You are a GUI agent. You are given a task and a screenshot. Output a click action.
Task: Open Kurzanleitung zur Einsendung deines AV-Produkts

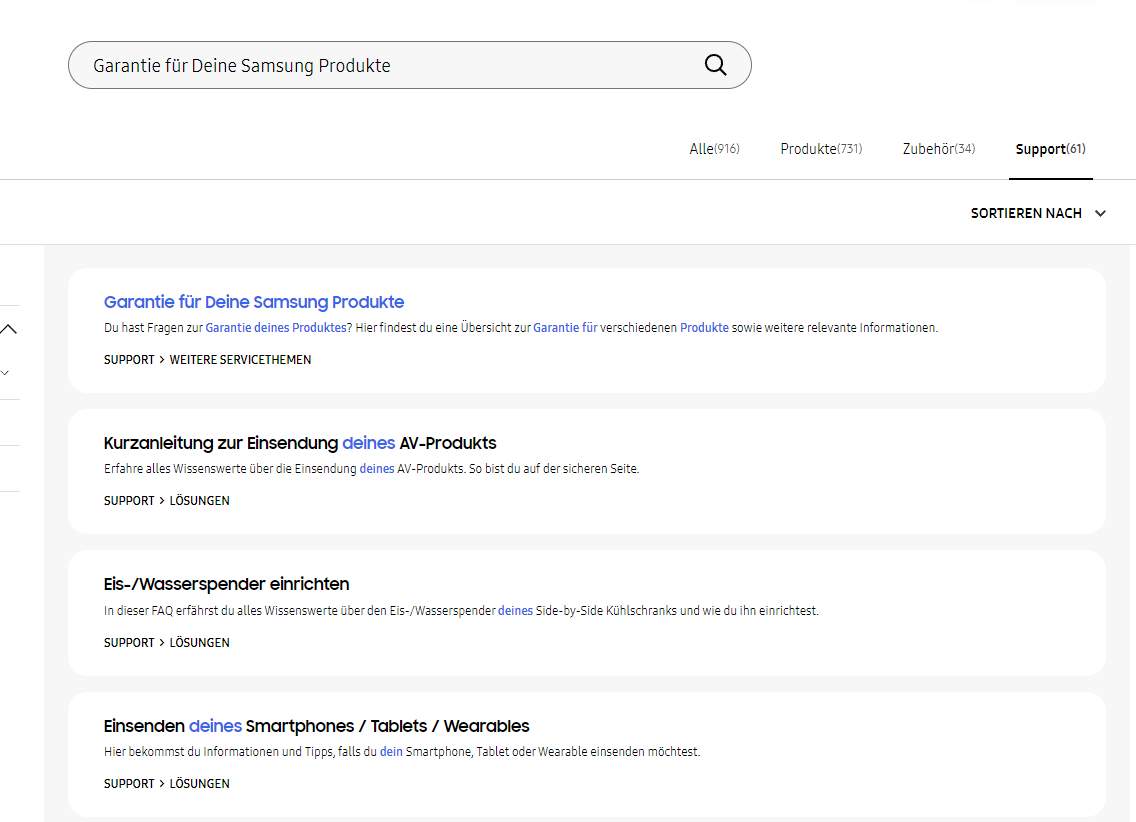(300, 443)
